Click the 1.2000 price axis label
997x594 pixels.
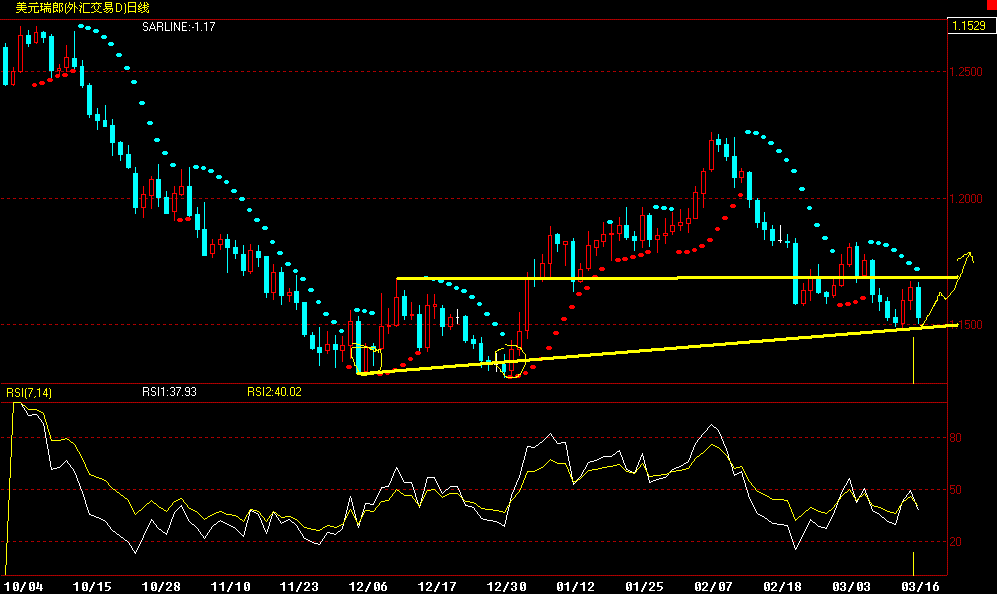click(966, 198)
